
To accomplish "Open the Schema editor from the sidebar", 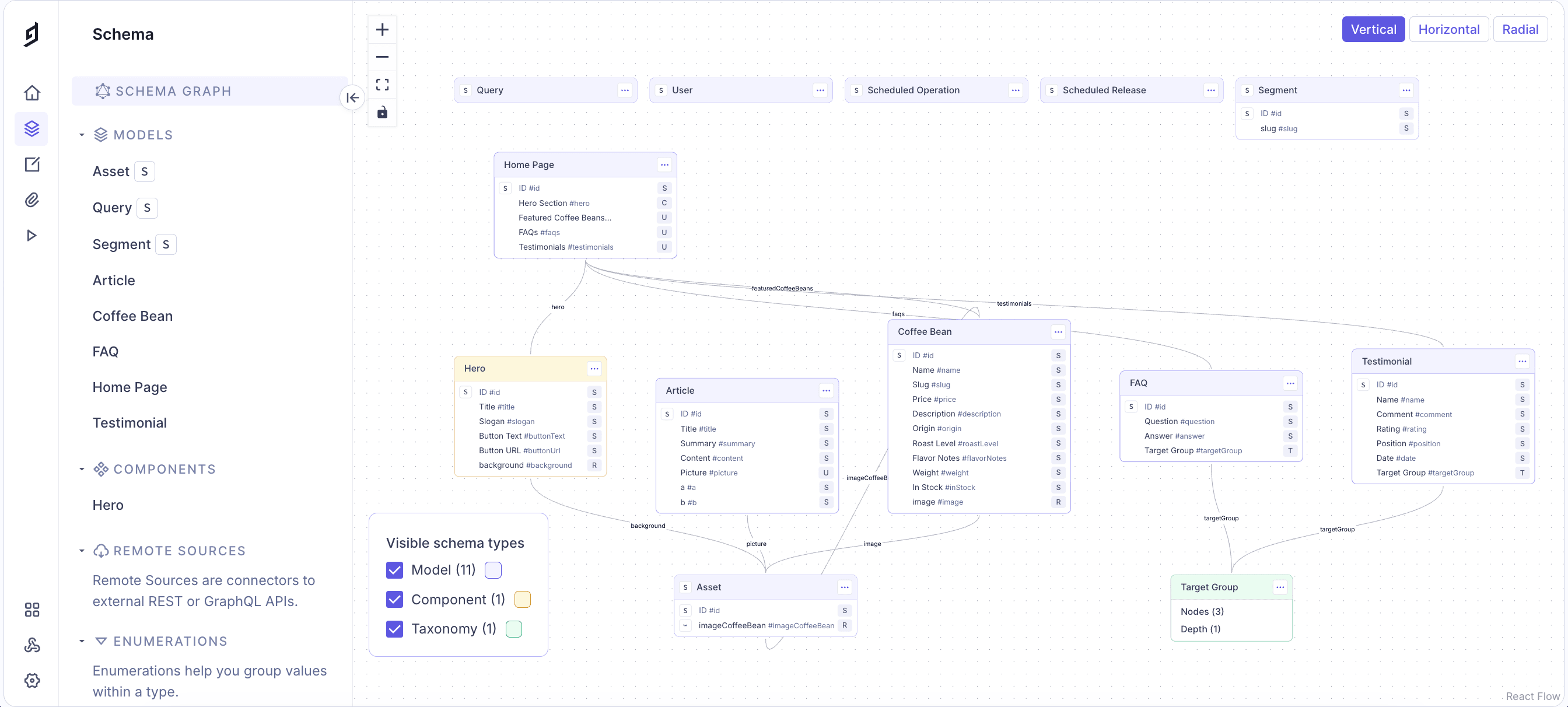I will point(32,128).
